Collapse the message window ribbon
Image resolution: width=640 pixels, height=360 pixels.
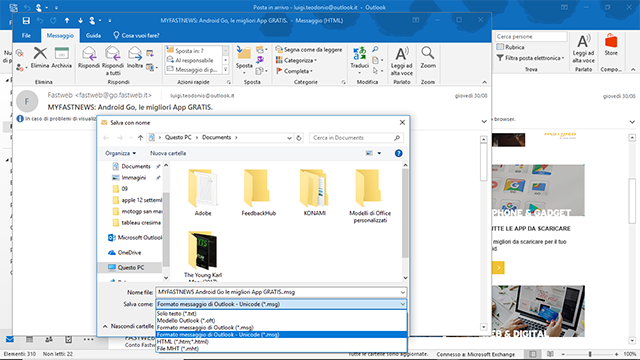(x=484, y=82)
